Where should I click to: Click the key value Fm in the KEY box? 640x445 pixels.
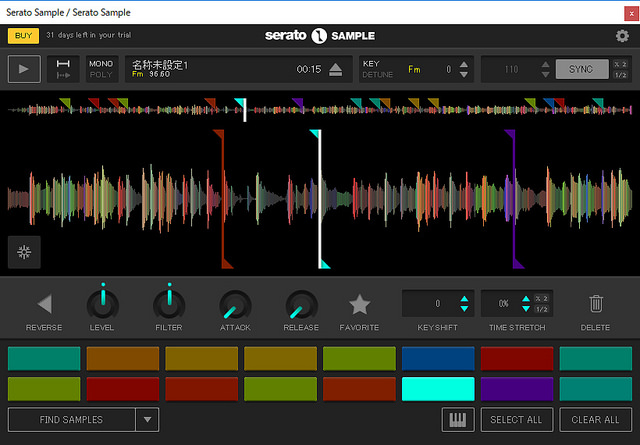coord(414,69)
